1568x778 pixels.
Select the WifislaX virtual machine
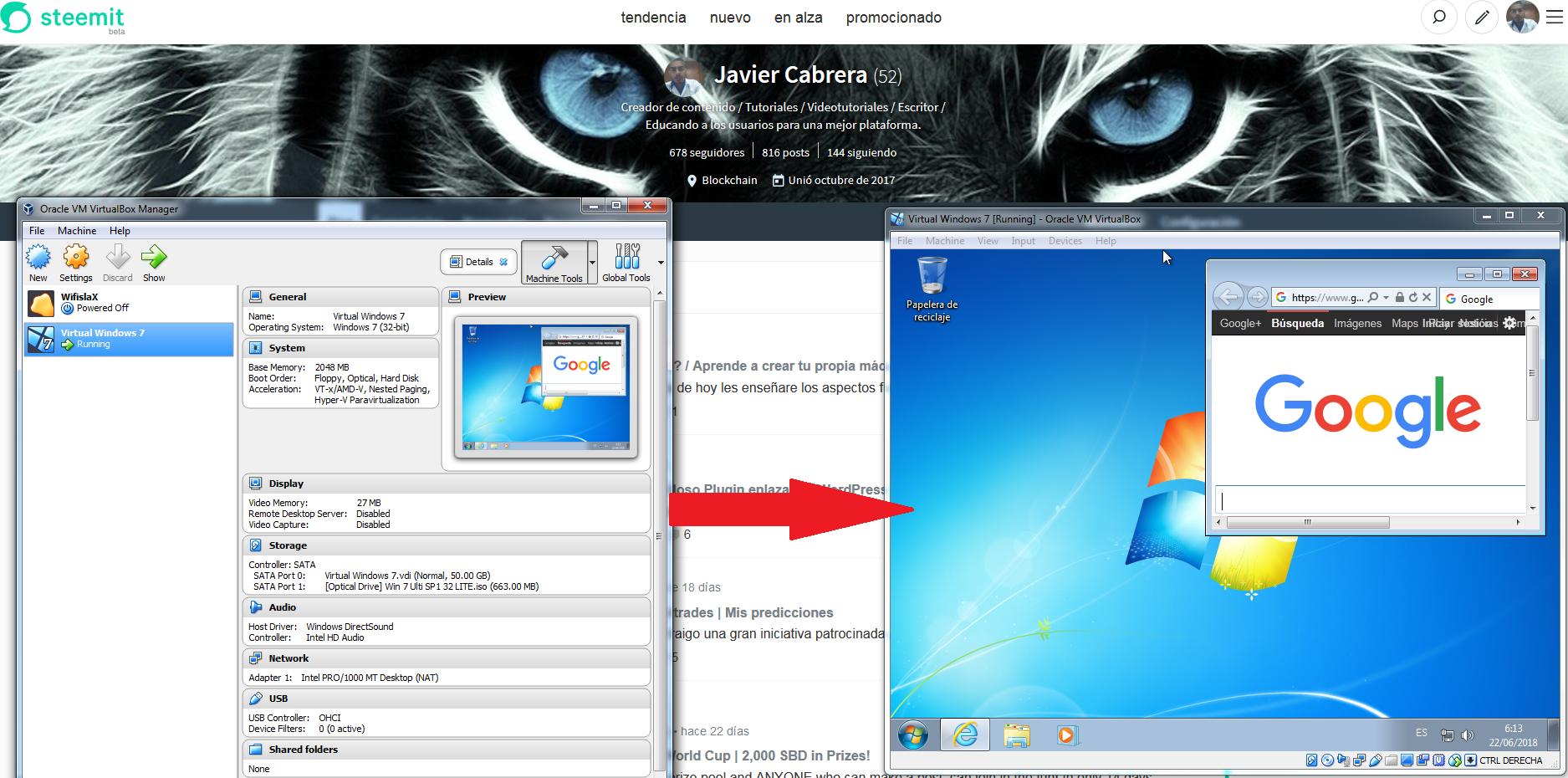coord(129,303)
